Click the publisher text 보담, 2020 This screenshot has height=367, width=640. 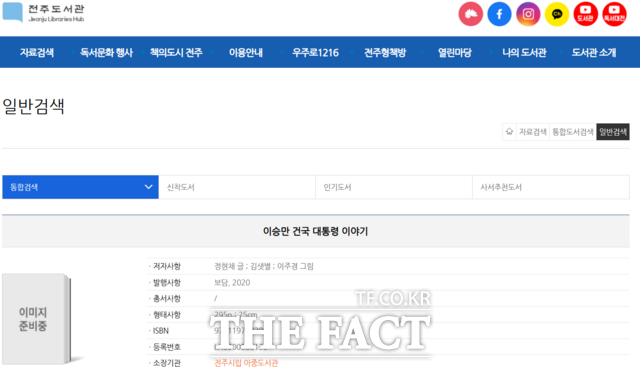(x=232, y=282)
